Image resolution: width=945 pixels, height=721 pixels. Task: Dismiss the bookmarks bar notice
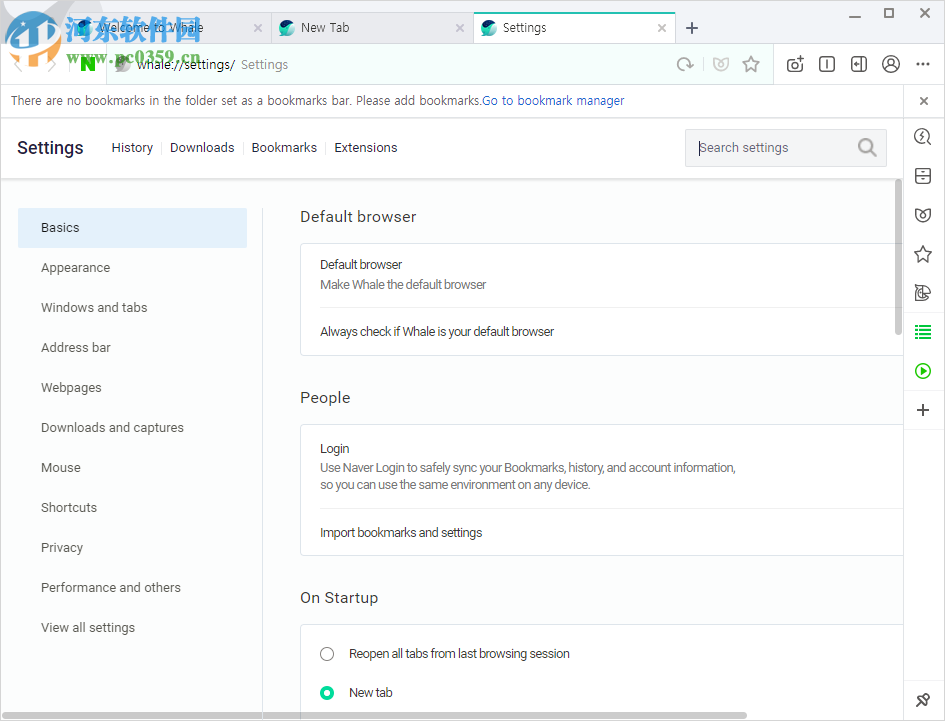tap(924, 101)
